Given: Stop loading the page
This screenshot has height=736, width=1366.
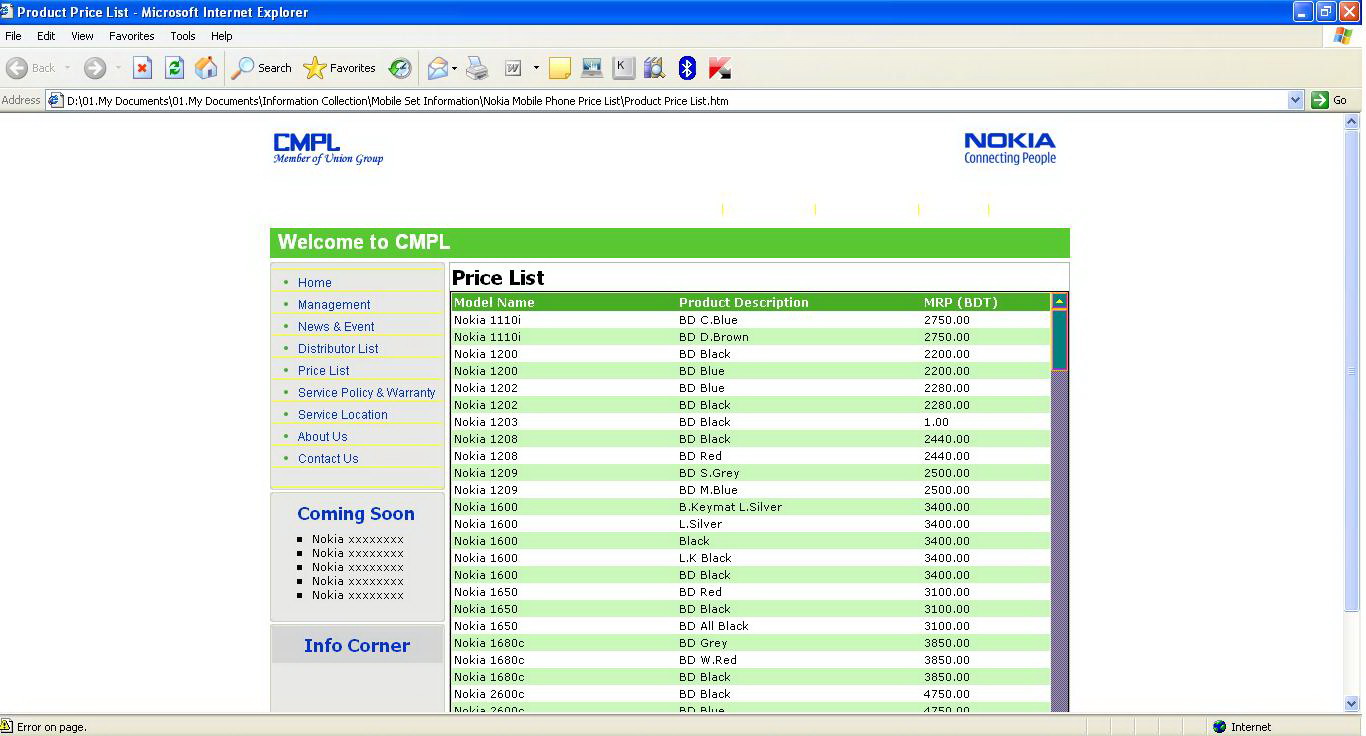Looking at the screenshot, I should click(142, 68).
